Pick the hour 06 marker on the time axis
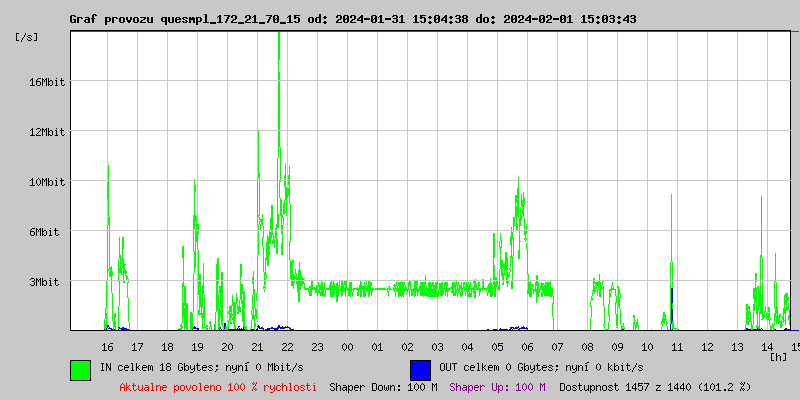 [x=527, y=347]
